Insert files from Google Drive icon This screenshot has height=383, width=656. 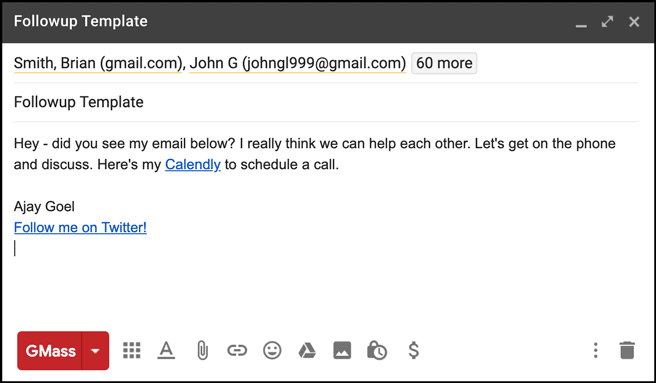click(307, 350)
